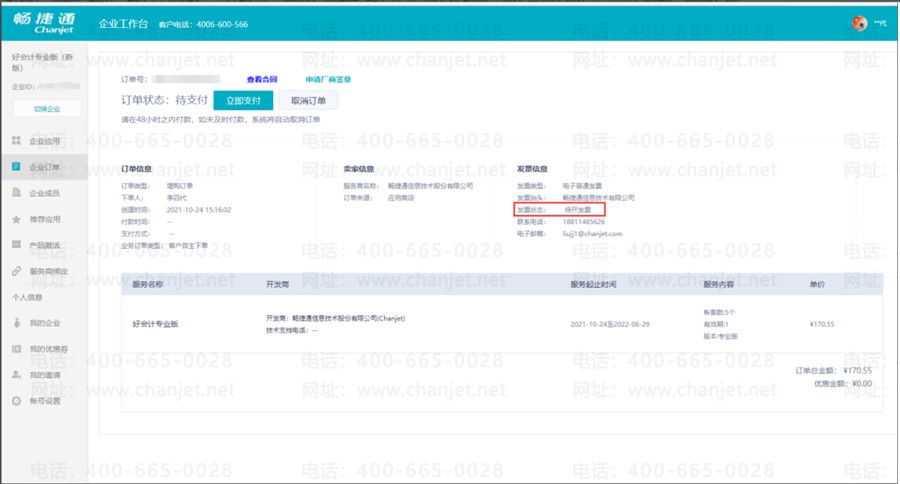The height and width of the screenshot is (484, 900).
Task: Click order type value 增购订单
Action: (180, 185)
